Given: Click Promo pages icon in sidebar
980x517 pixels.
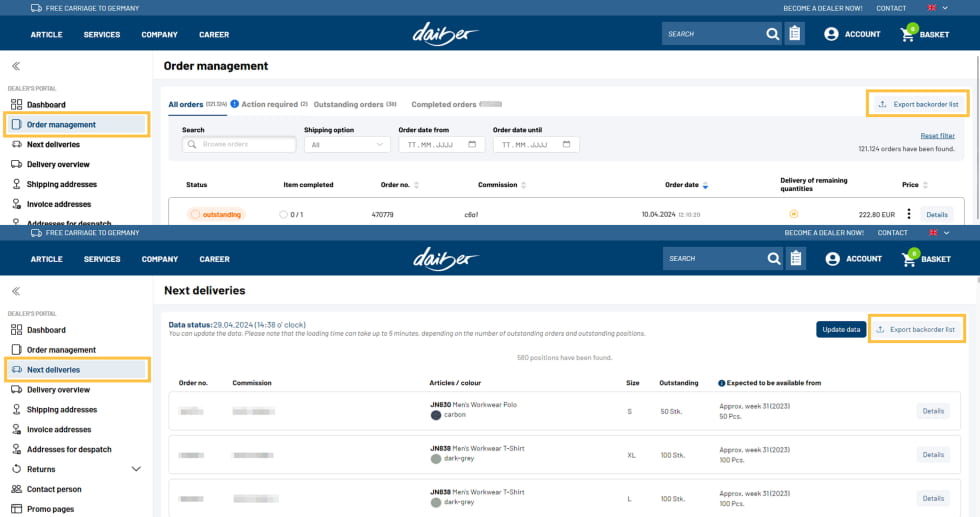Looking at the screenshot, I should (16, 509).
